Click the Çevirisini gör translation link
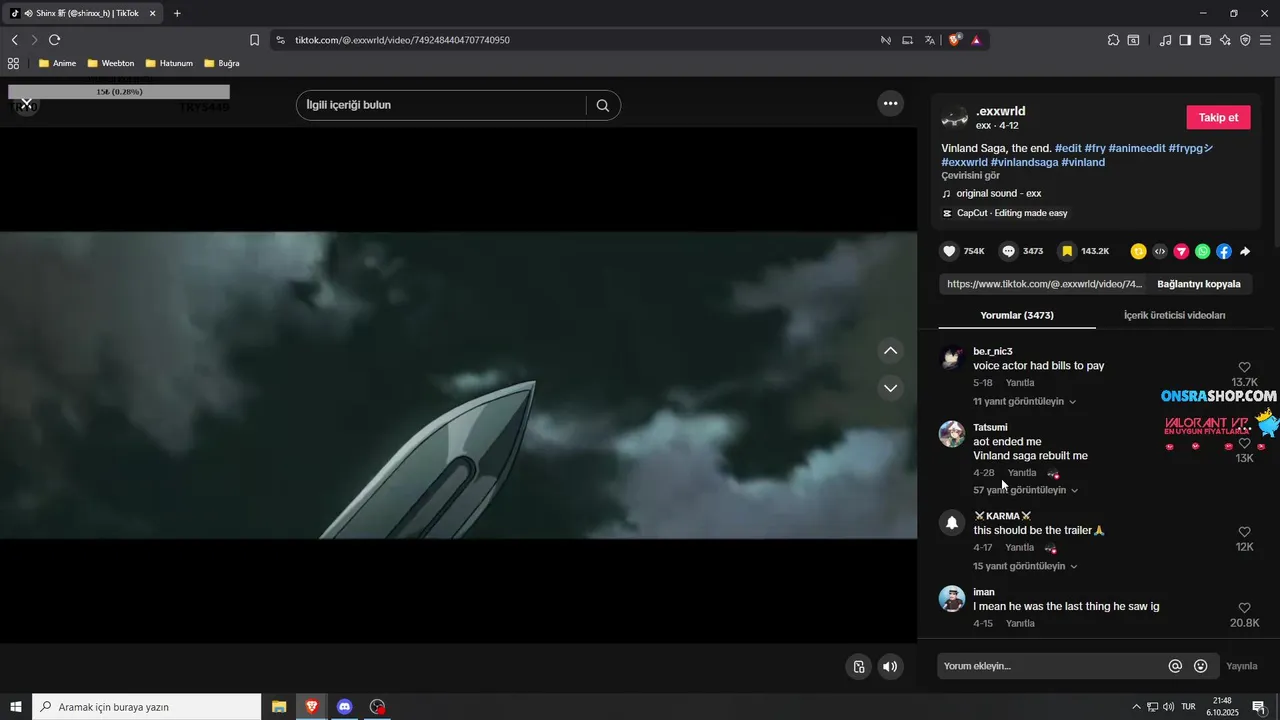1280x720 pixels. click(970, 175)
